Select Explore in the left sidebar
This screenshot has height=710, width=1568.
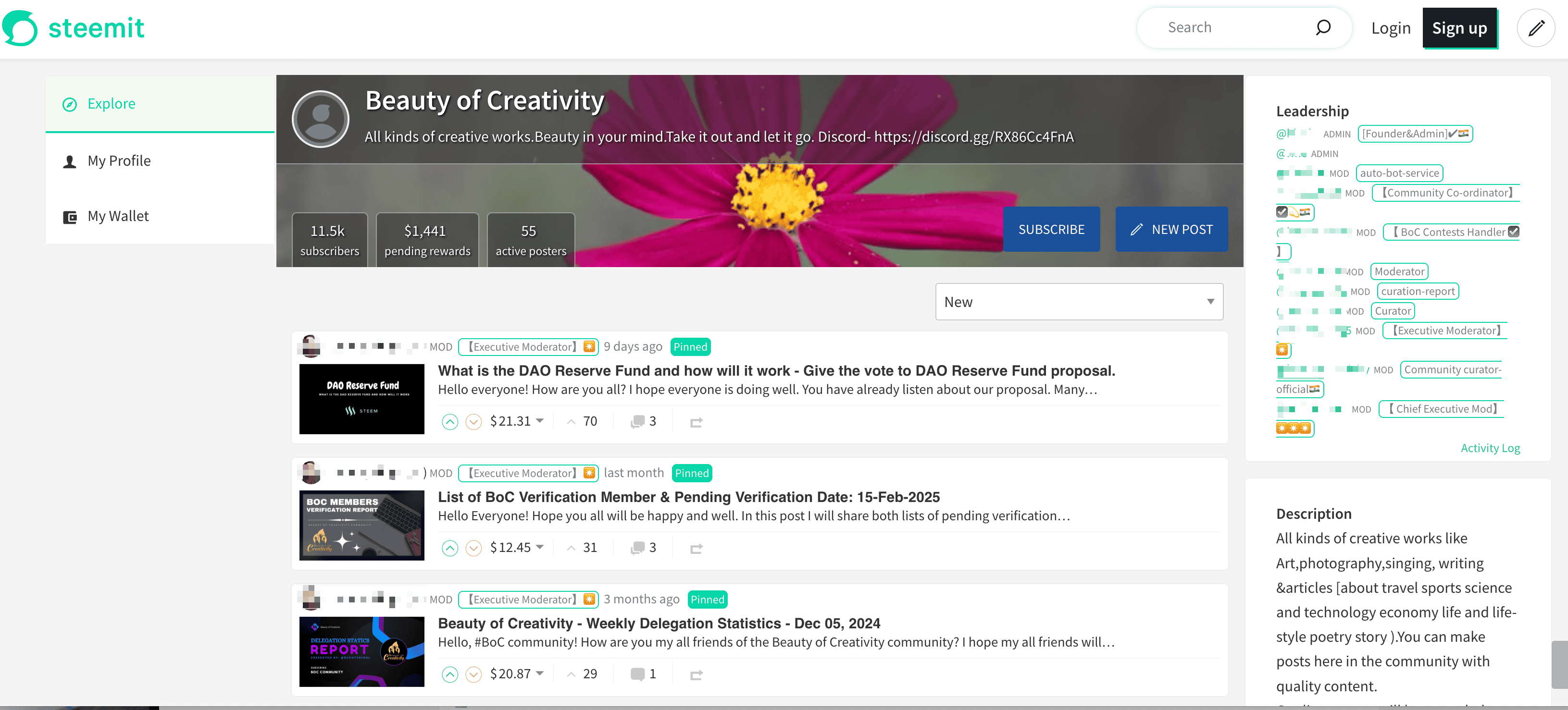pyautogui.click(x=112, y=104)
